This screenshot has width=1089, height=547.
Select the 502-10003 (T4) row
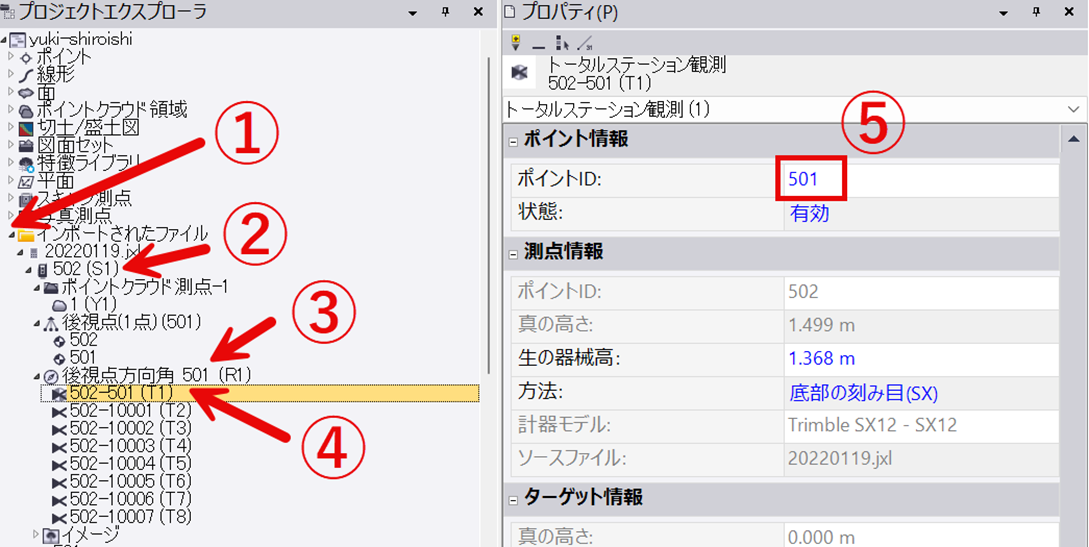[131, 445]
